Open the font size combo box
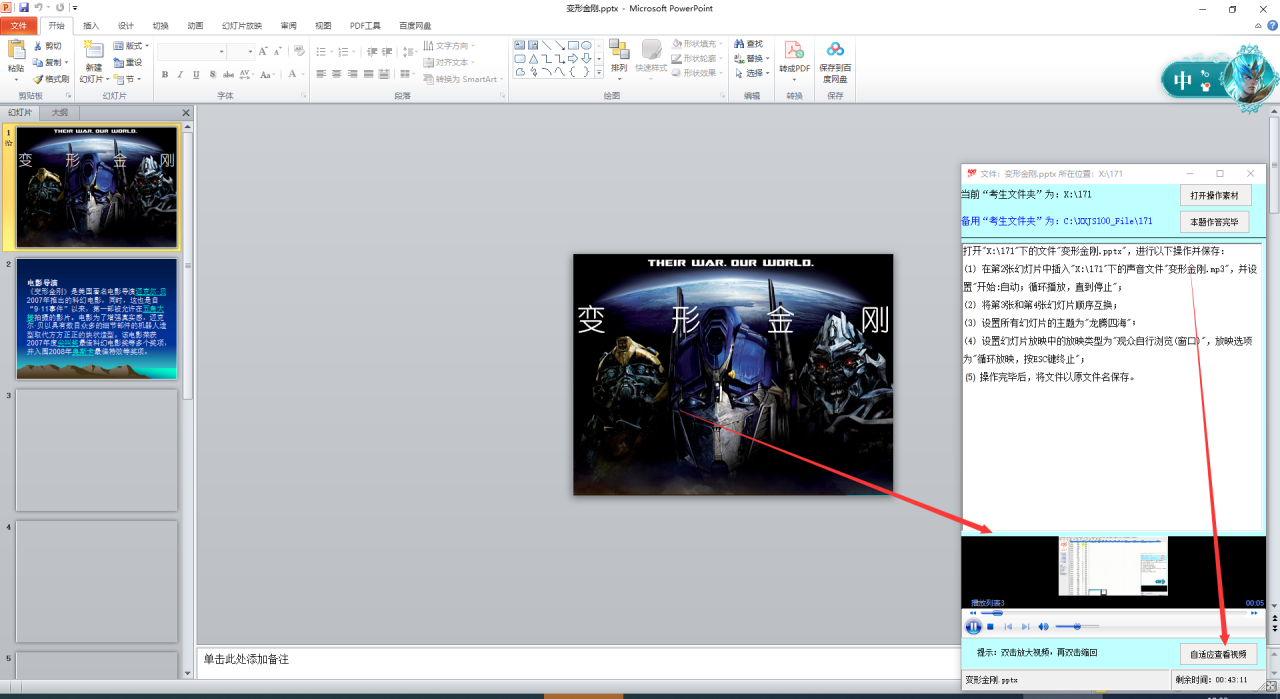The image size is (1280, 699). [241, 51]
